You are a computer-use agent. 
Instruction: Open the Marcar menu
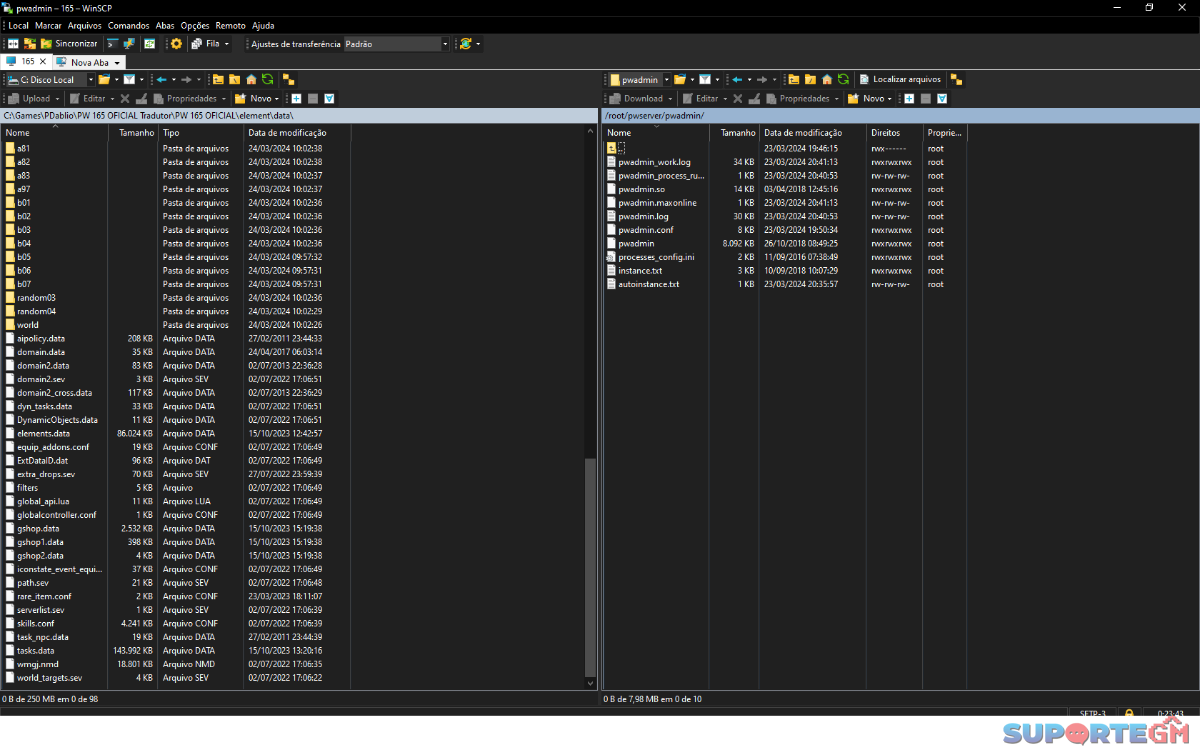tap(48, 25)
